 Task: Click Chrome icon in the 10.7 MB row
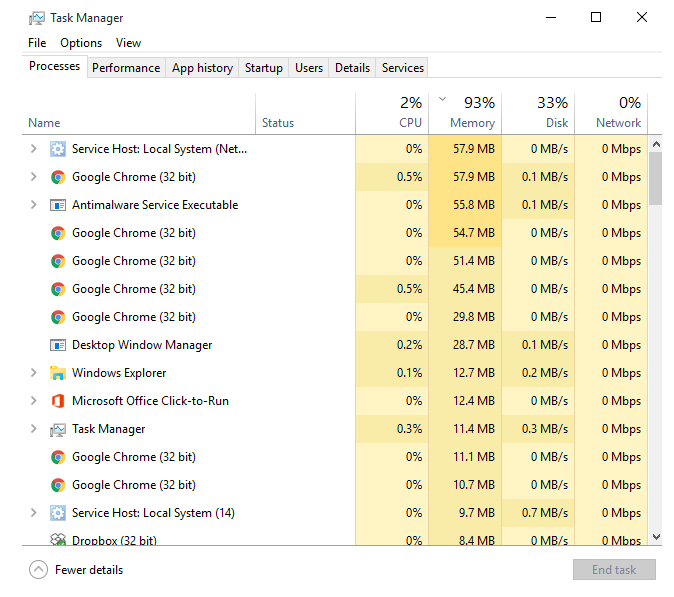coord(58,485)
